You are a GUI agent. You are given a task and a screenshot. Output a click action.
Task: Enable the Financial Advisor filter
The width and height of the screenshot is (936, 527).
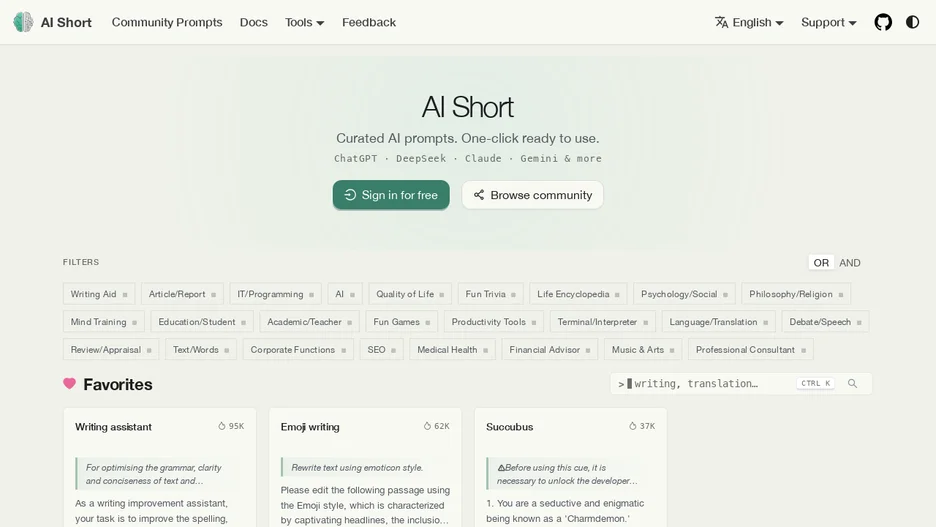550,349
